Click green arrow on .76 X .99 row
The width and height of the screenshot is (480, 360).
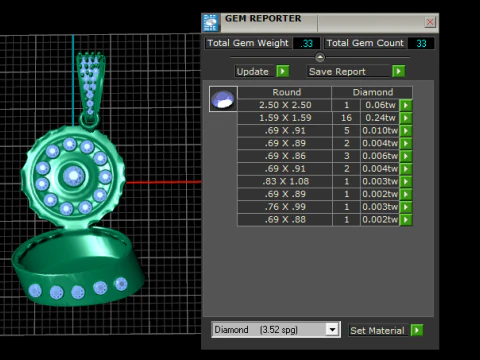click(406, 207)
